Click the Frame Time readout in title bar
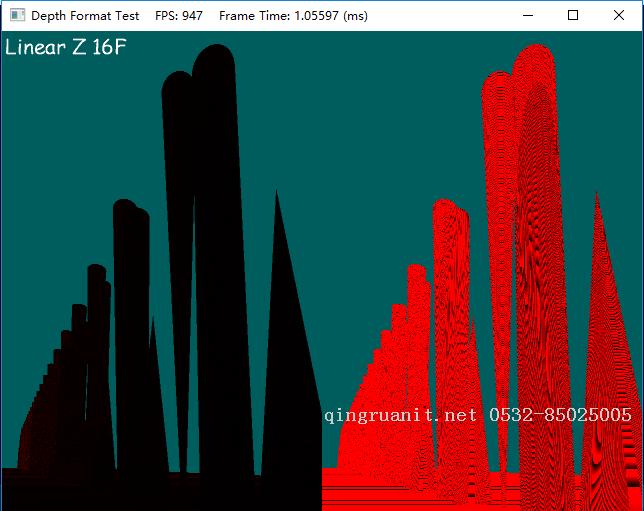This screenshot has width=644, height=511. [x=293, y=15]
